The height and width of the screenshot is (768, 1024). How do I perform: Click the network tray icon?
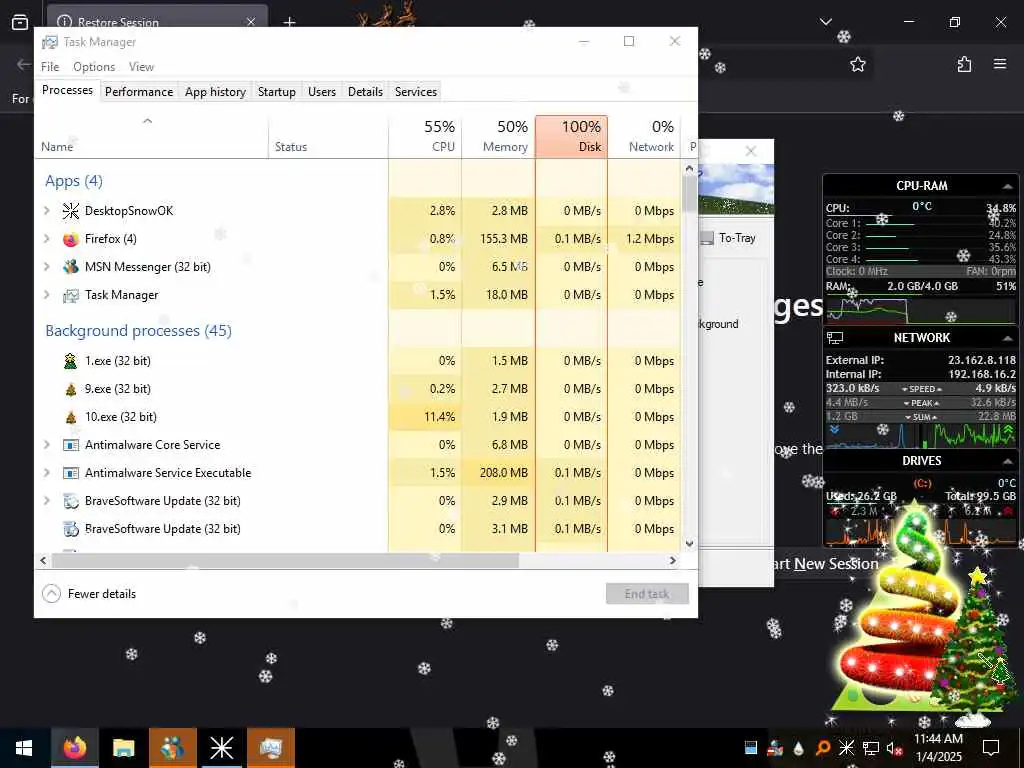[x=871, y=748]
